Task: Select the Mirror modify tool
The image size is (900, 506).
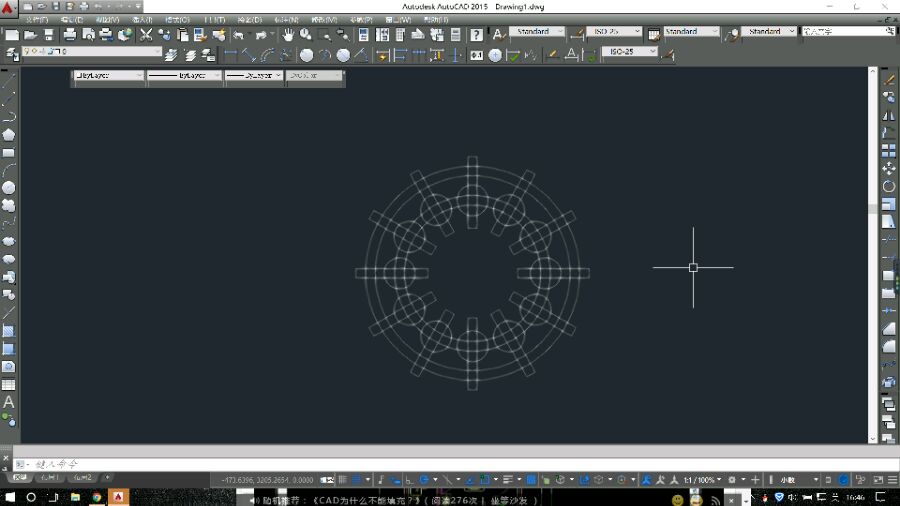Action: pos(889,115)
